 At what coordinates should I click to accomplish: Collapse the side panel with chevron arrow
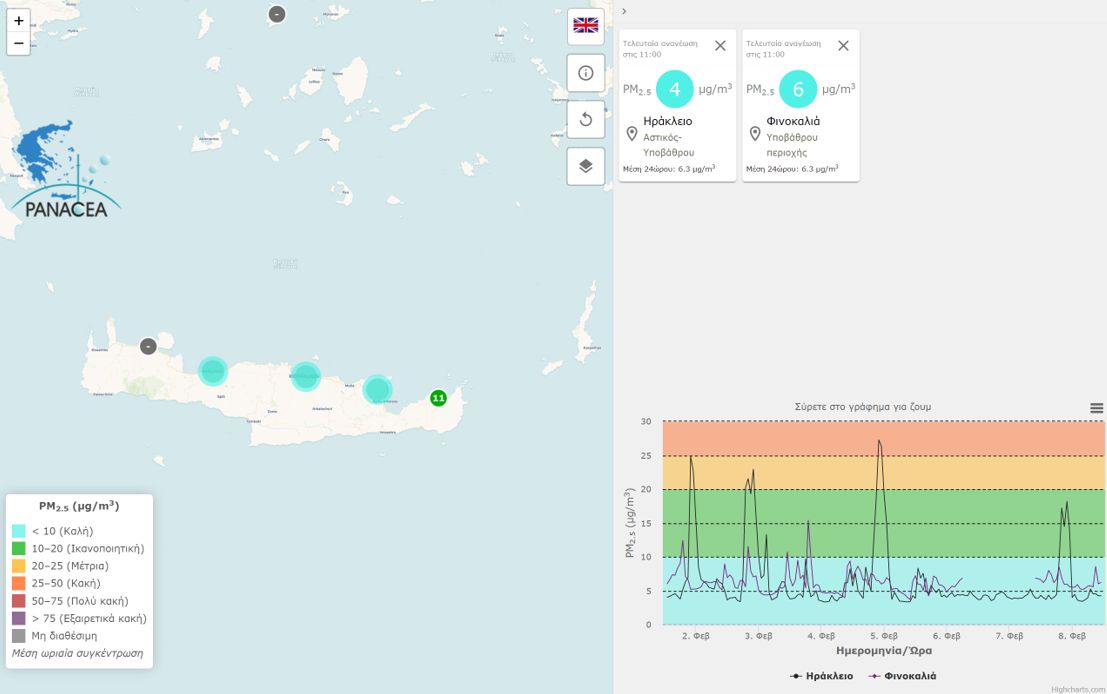(x=624, y=11)
